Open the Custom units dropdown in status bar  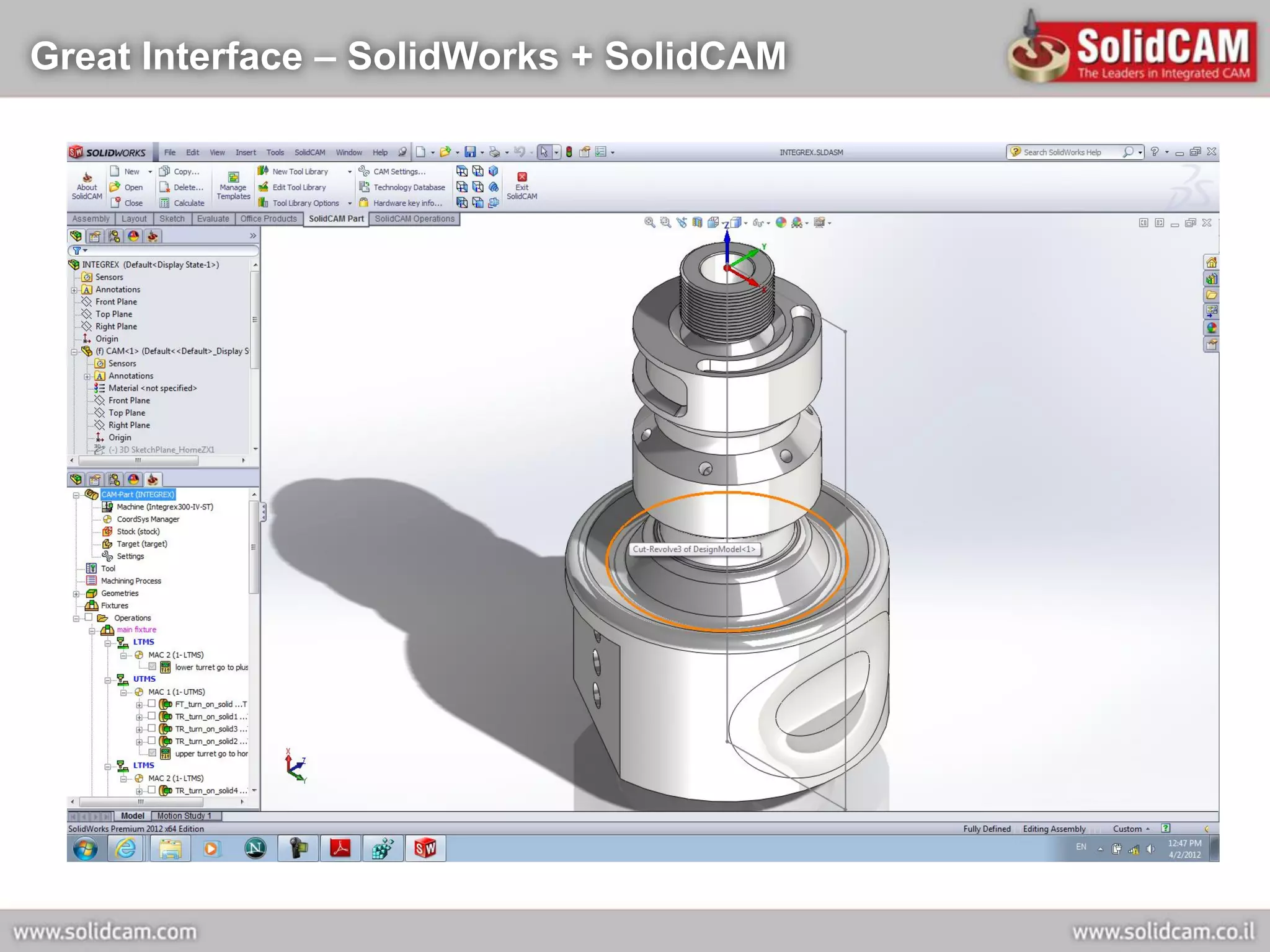tap(1131, 829)
